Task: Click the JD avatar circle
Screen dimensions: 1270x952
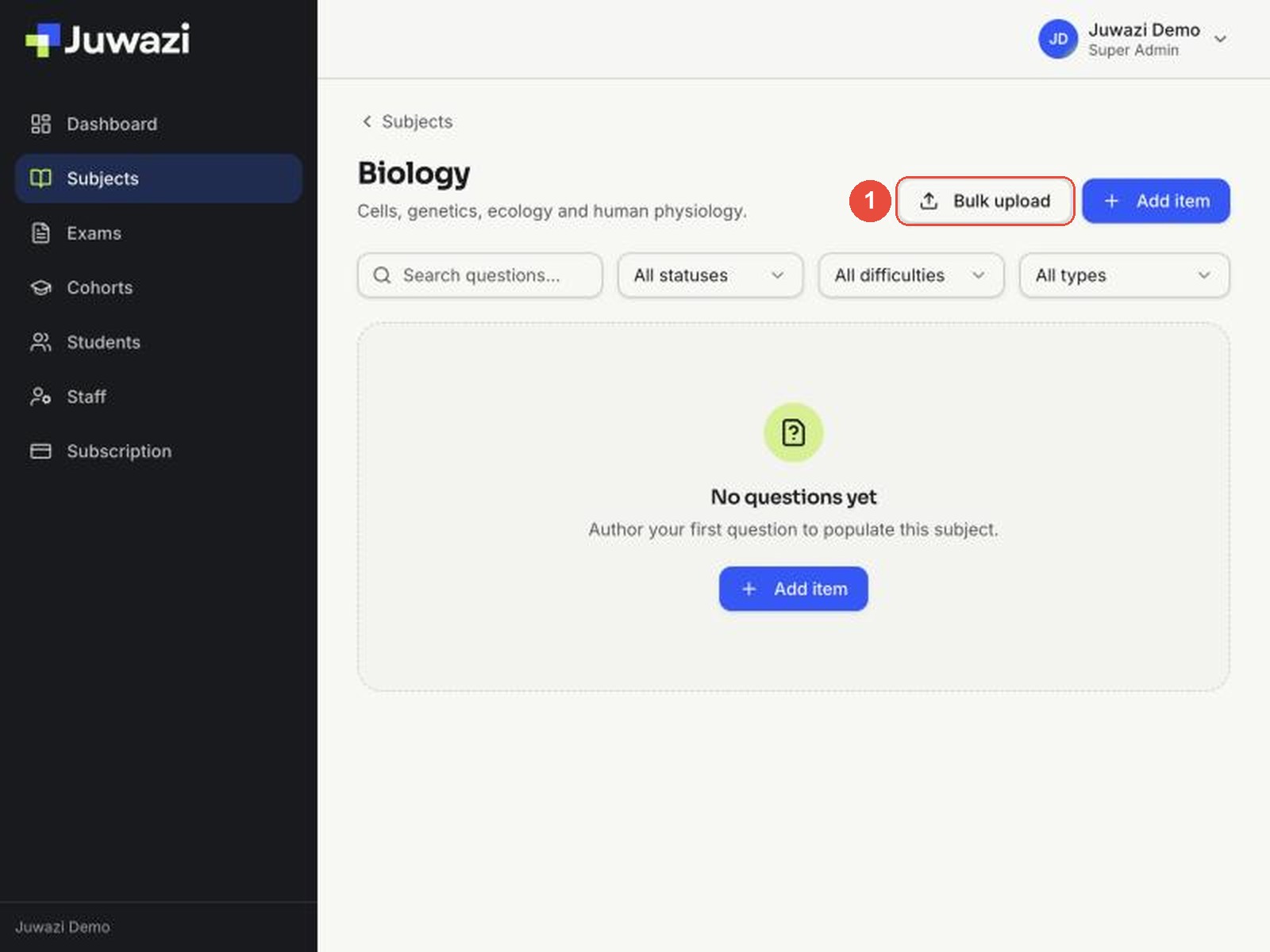Action: [1058, 40]
